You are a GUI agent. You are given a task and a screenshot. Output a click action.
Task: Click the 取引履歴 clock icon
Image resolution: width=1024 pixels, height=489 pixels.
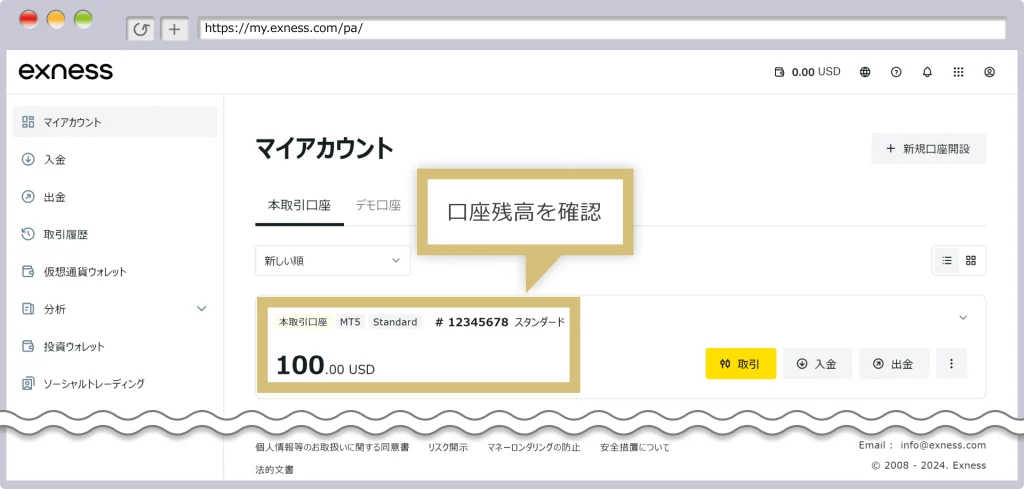point(27,234)
